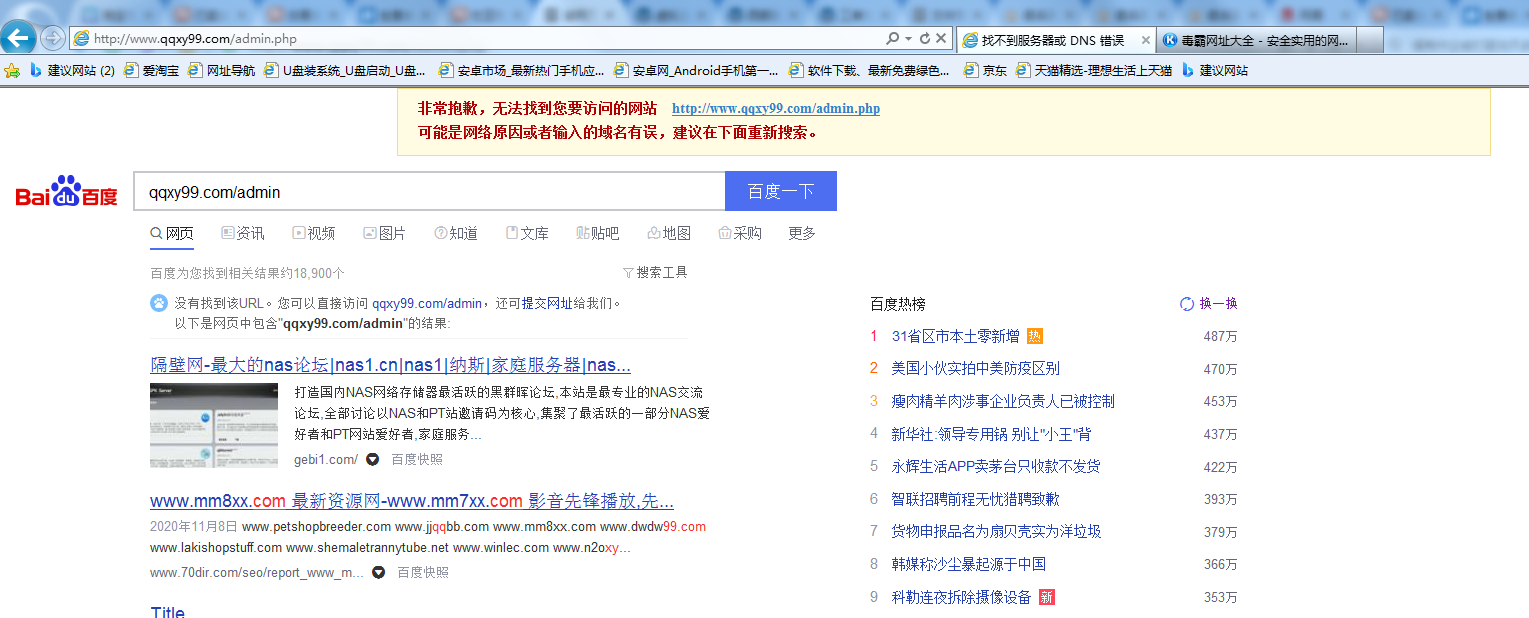The image size is (1529, 618).
Task: Open the 隔壁网 nas论坛 result link
Action: 390,364
